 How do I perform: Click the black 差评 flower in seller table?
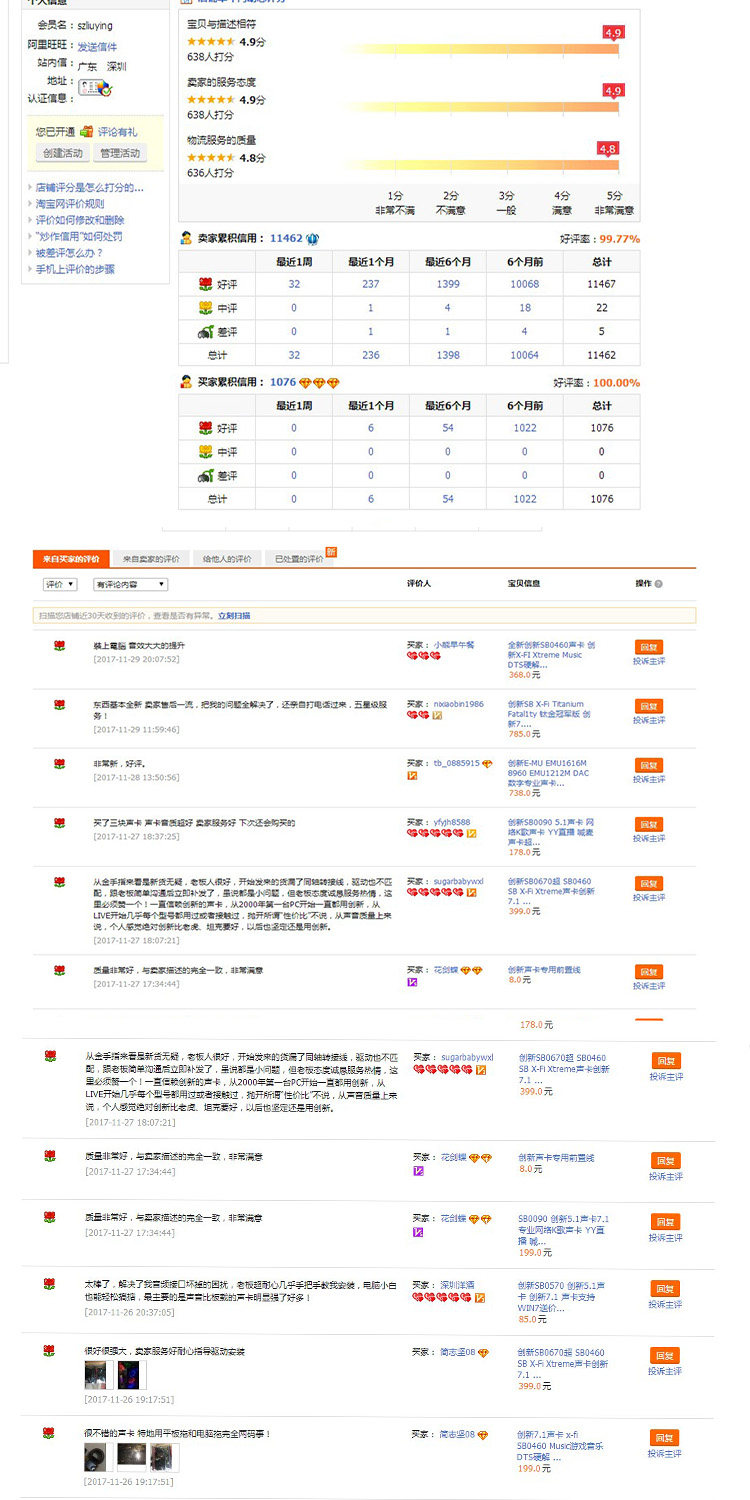(x=205, y=331)
